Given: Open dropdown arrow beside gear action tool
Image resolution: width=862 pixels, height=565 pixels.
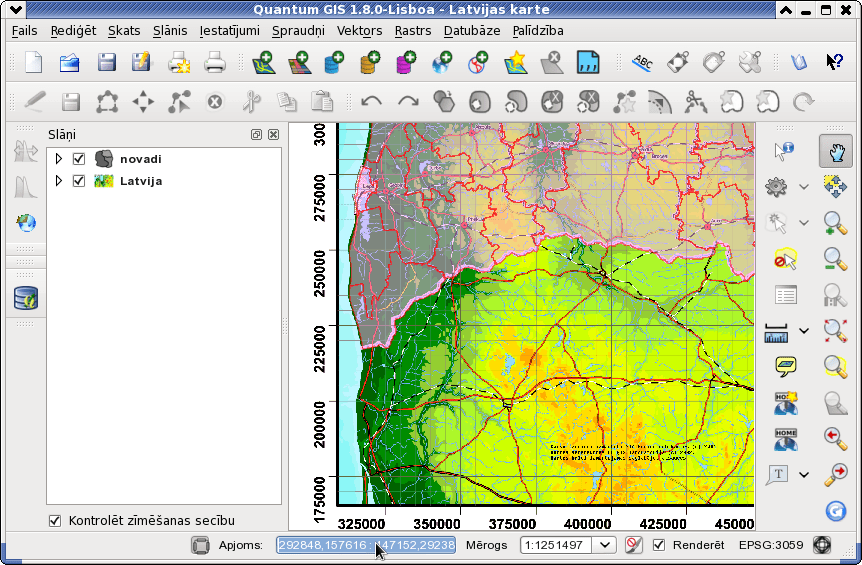Looking at the screenshot, I should (804, 187).
